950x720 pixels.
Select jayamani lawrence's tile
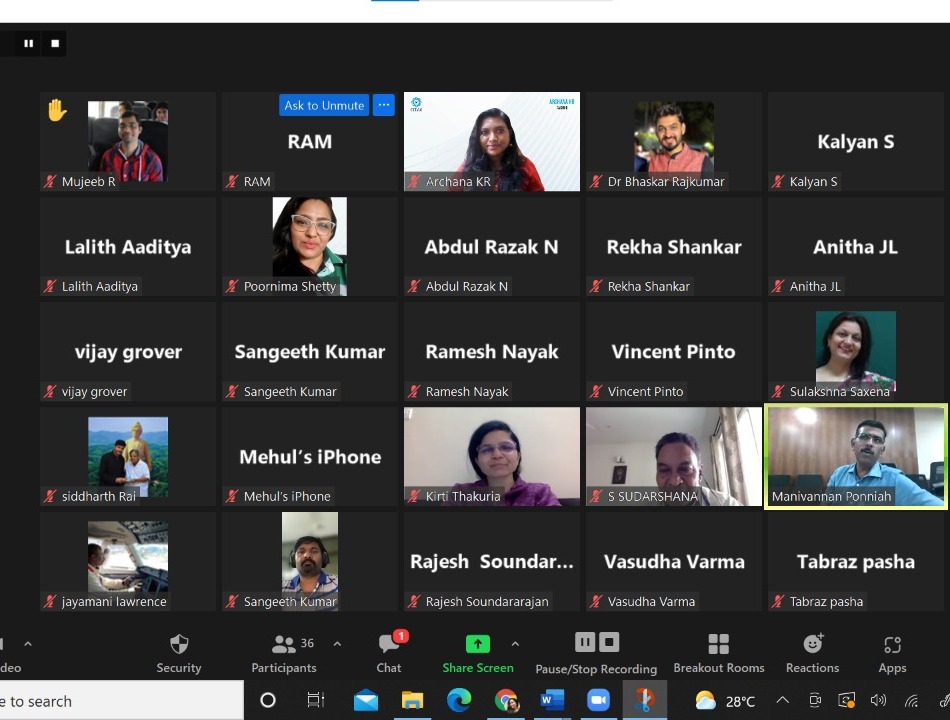[128, 561]
